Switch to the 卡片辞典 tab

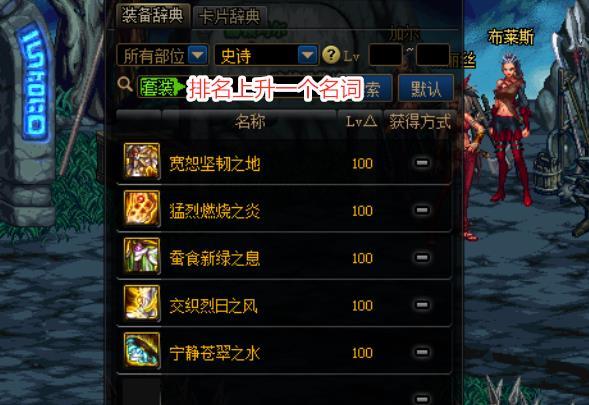coord(230,17)
